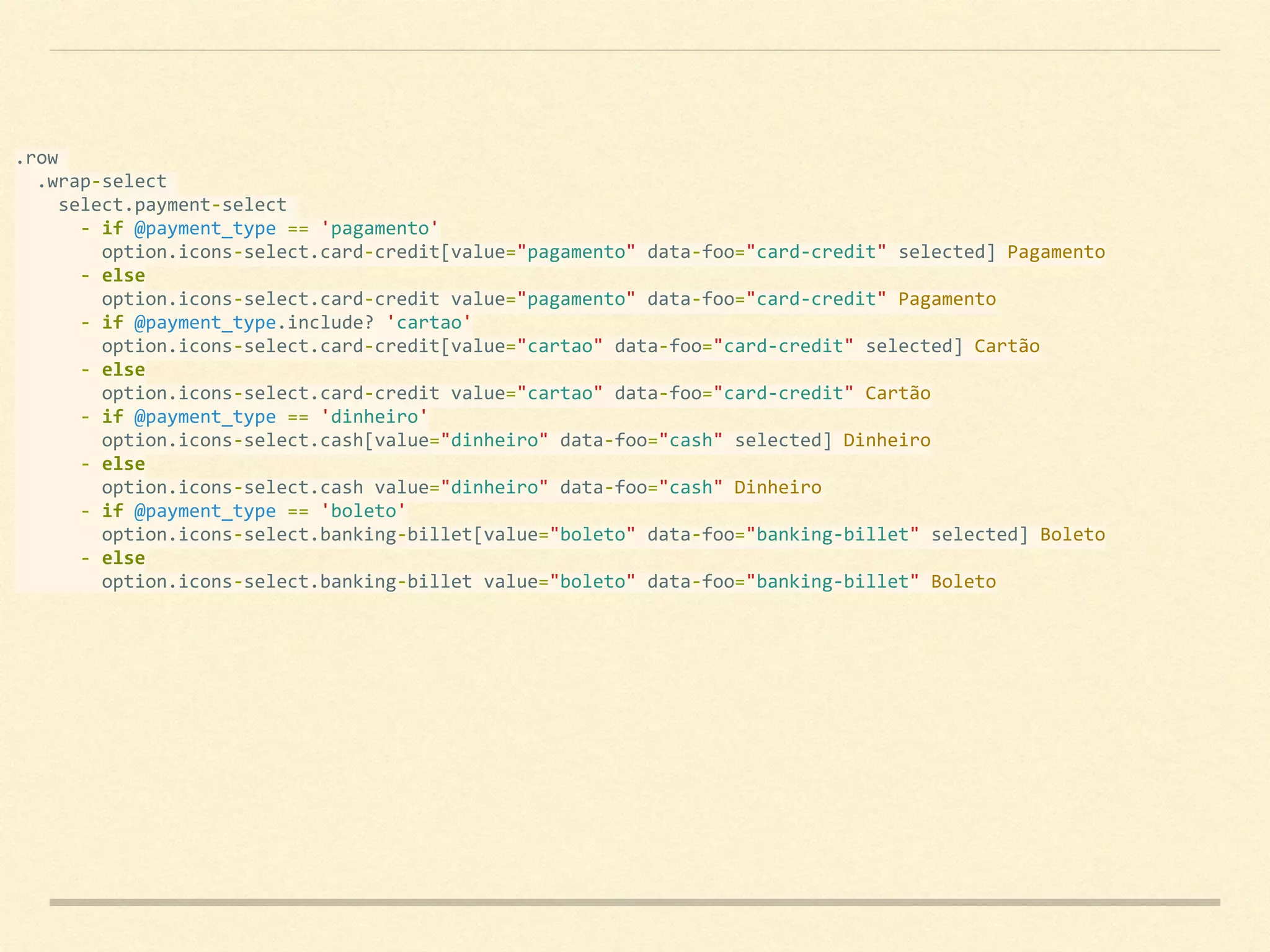Image resolution: width=1270 pixels, height=952 pixels.
Task: Click the first 'else' keyword
Action: coord(123,276)
